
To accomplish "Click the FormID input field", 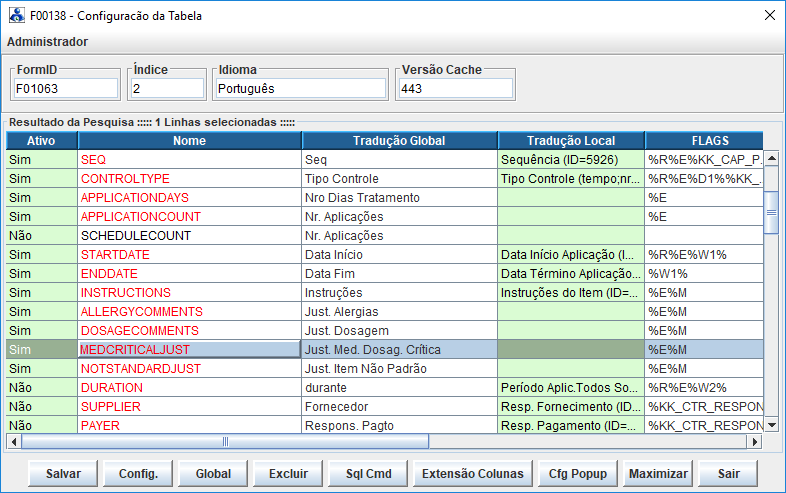I will [65, 89].
